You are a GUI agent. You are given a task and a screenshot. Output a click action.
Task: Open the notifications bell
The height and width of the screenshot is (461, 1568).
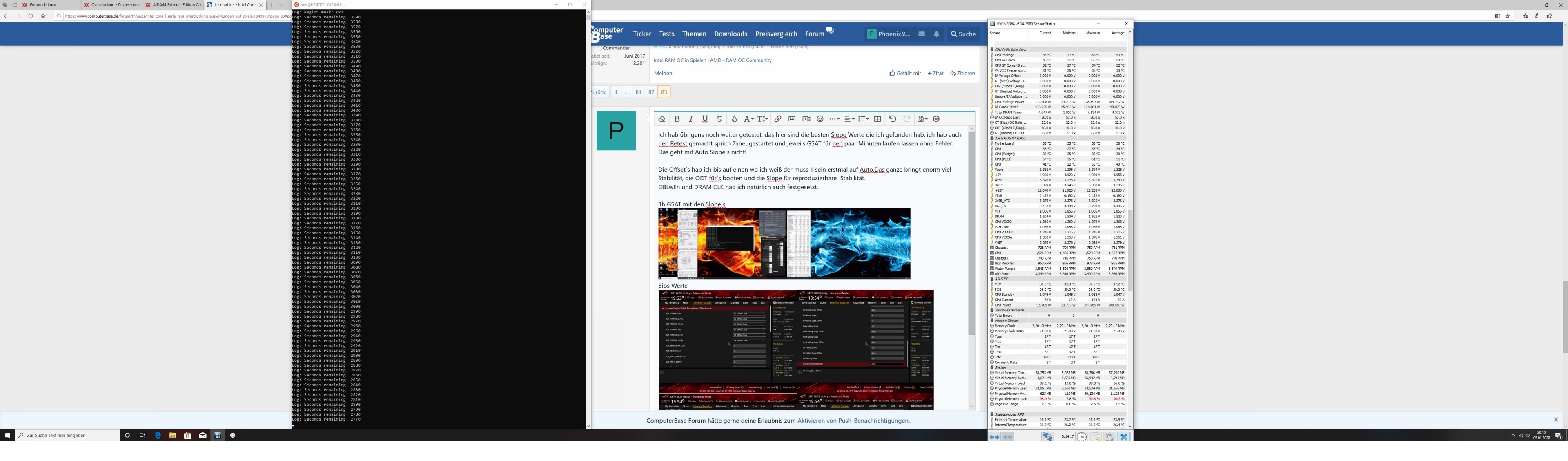(936, 34)
